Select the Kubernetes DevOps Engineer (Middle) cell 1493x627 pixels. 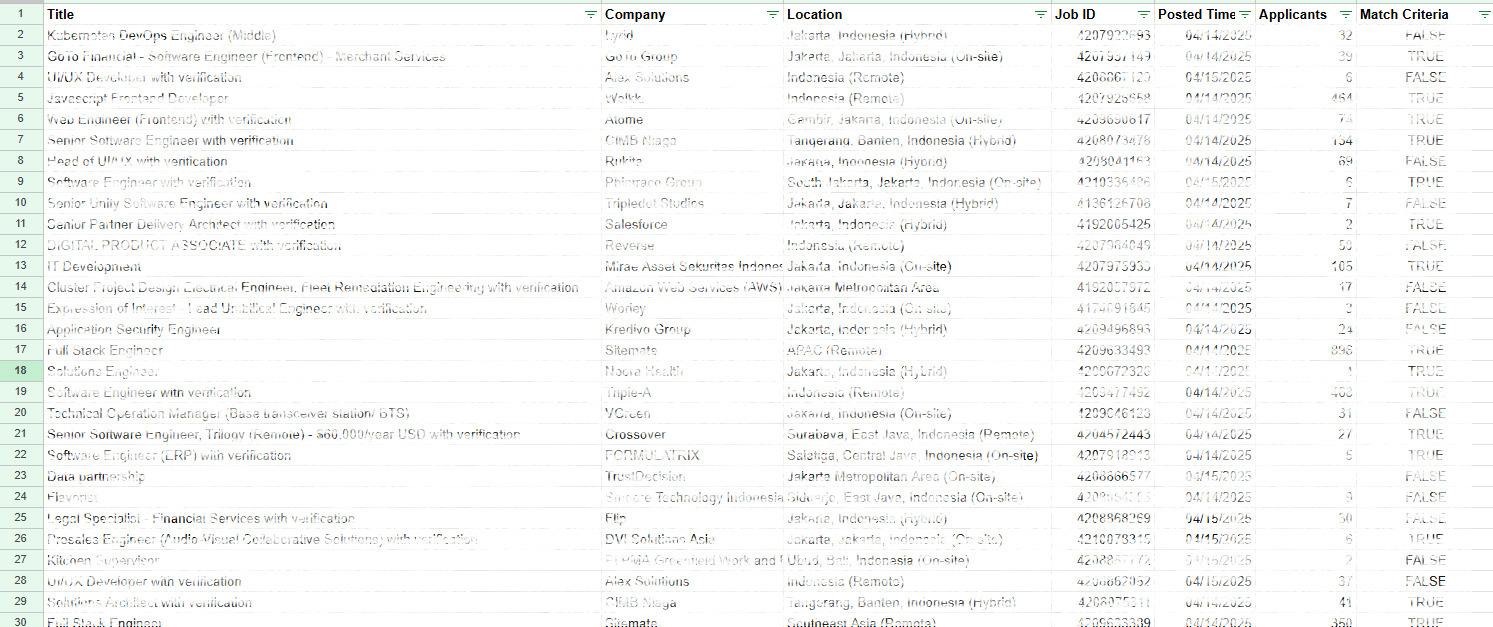[322, 35]
